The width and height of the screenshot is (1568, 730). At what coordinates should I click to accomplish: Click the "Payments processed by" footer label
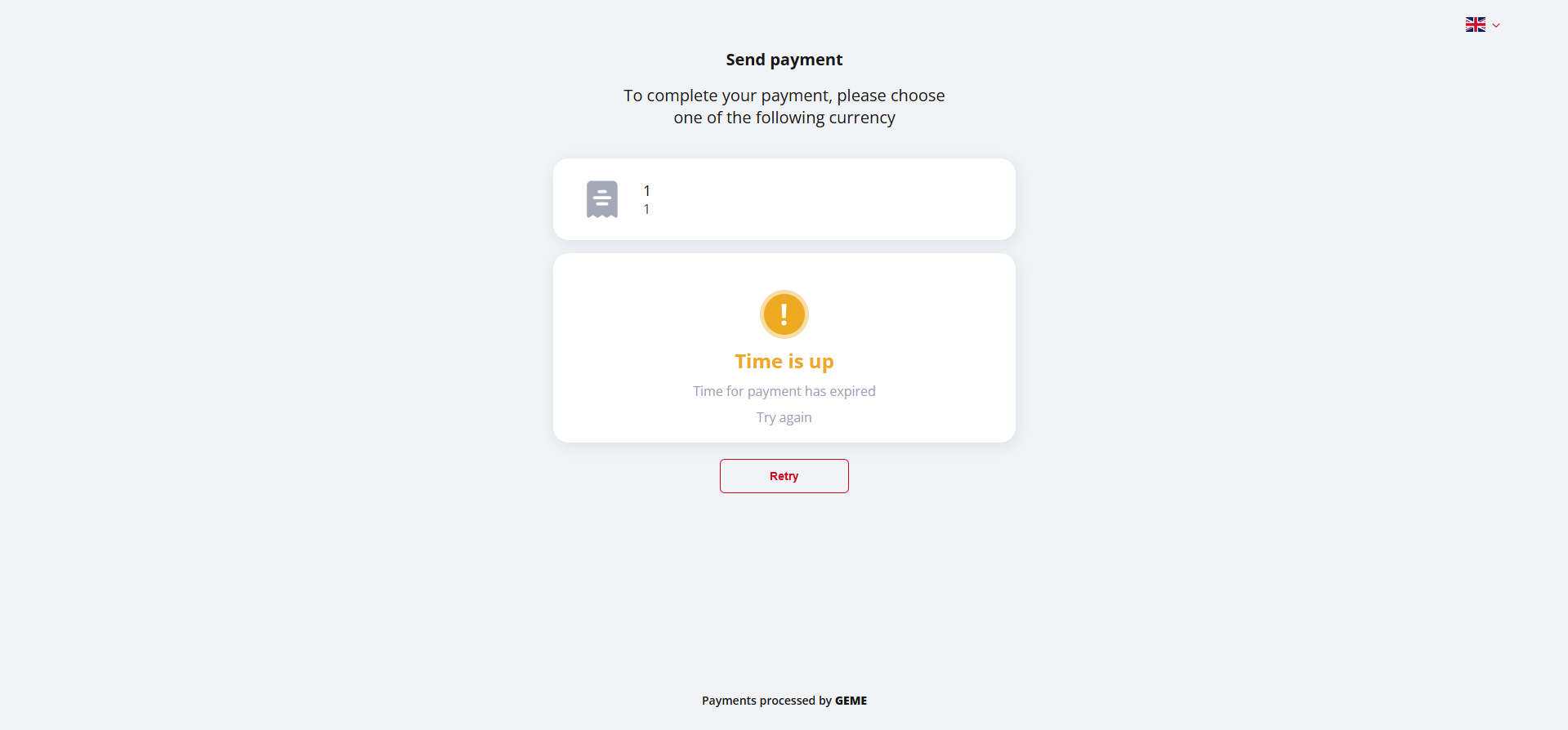766,701
